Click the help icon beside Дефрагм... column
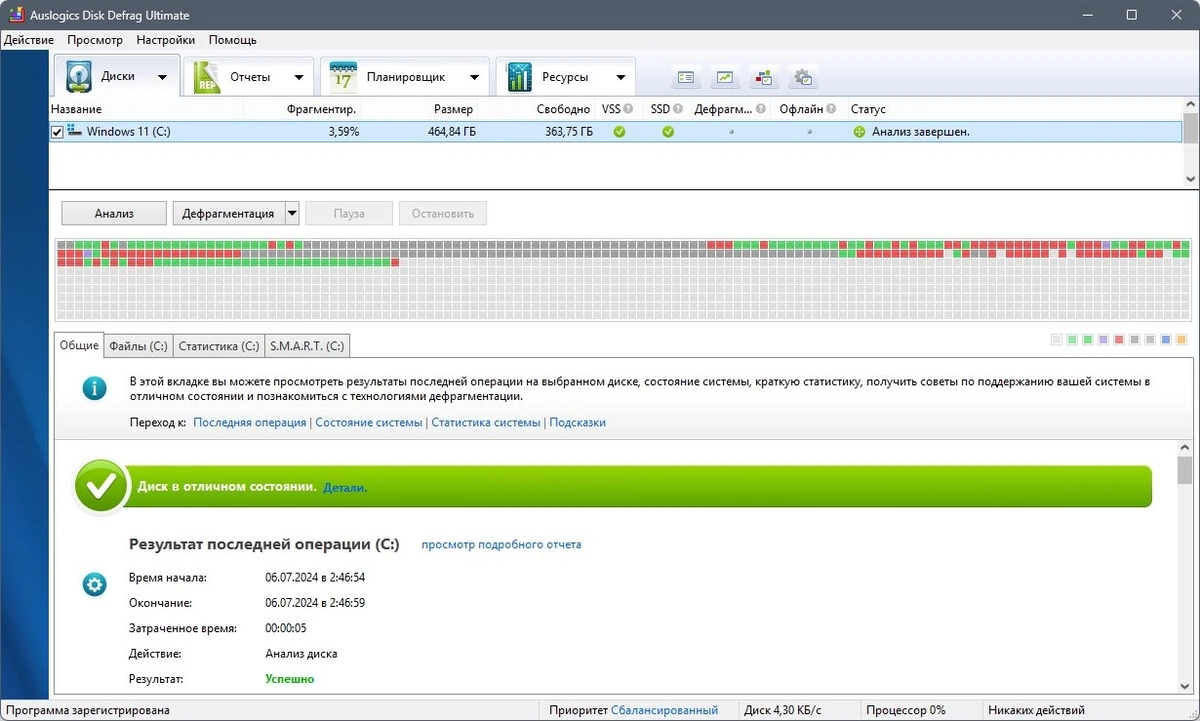Screen dimensions: 1200x721 (x=761, y=109)
